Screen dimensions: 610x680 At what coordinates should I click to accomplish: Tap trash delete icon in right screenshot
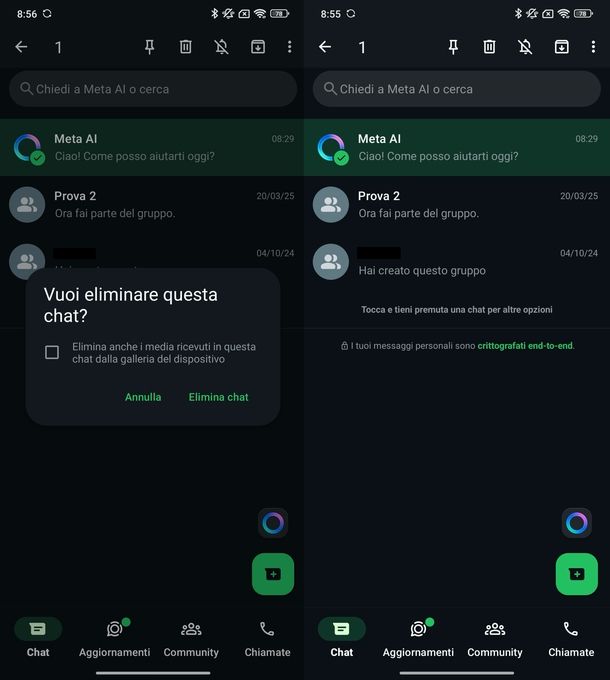coord(489,46)
